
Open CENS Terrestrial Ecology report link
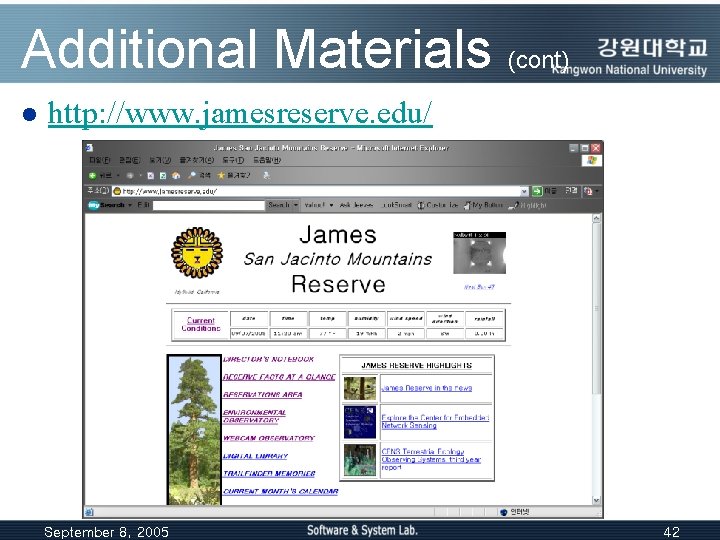431,459
